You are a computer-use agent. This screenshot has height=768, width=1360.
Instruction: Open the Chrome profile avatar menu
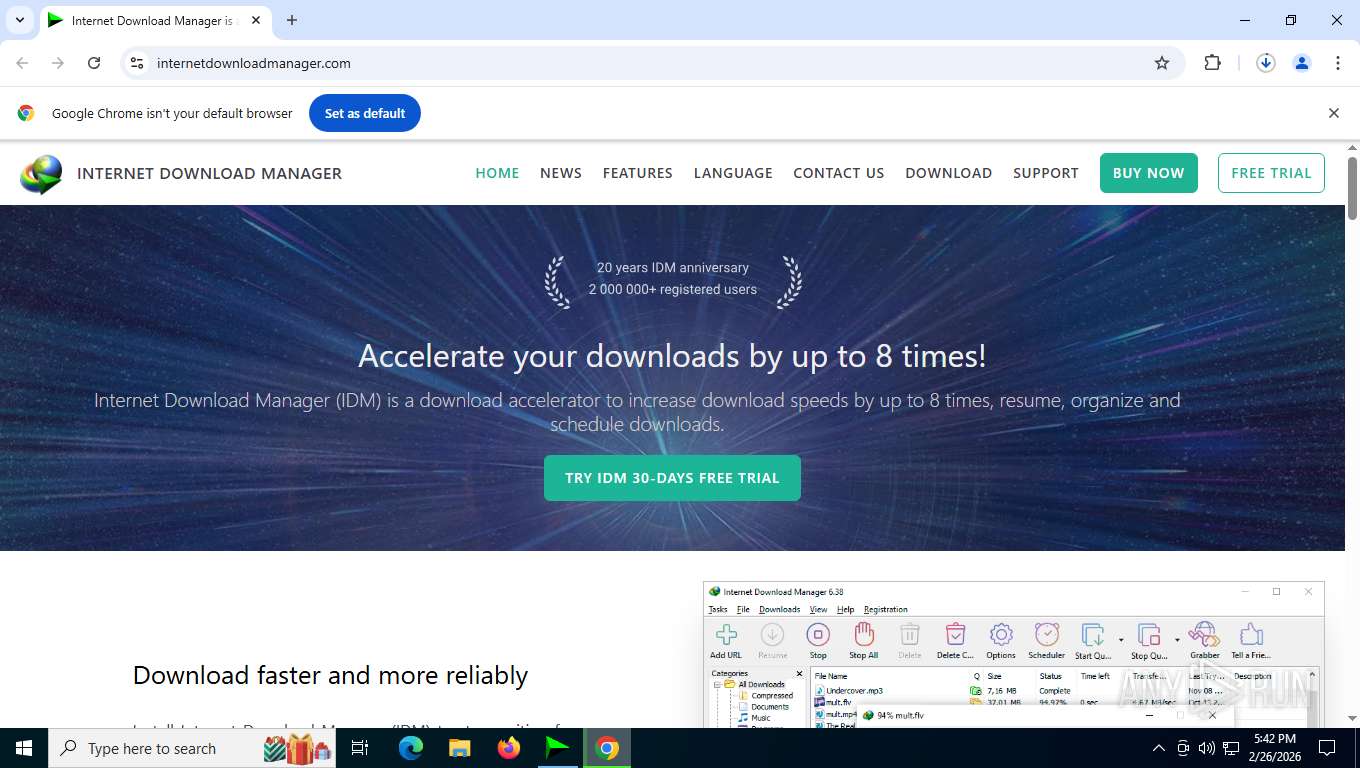pos(1302,63)
